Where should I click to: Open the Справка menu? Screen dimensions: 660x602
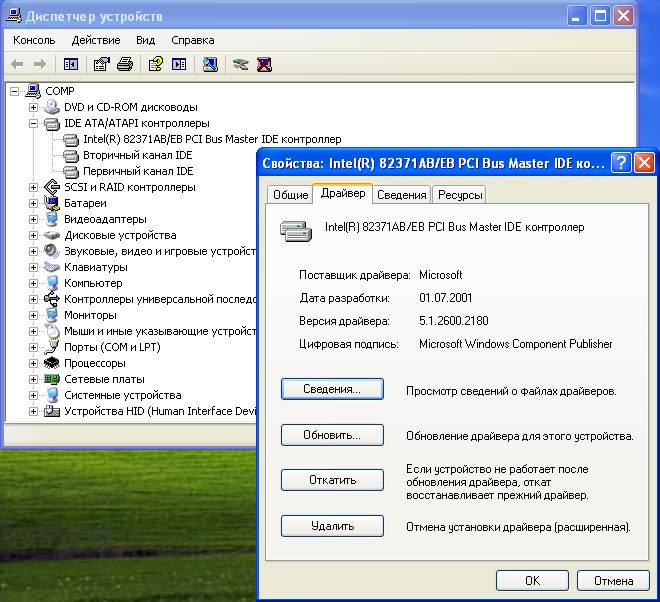[x=192, y=40]
